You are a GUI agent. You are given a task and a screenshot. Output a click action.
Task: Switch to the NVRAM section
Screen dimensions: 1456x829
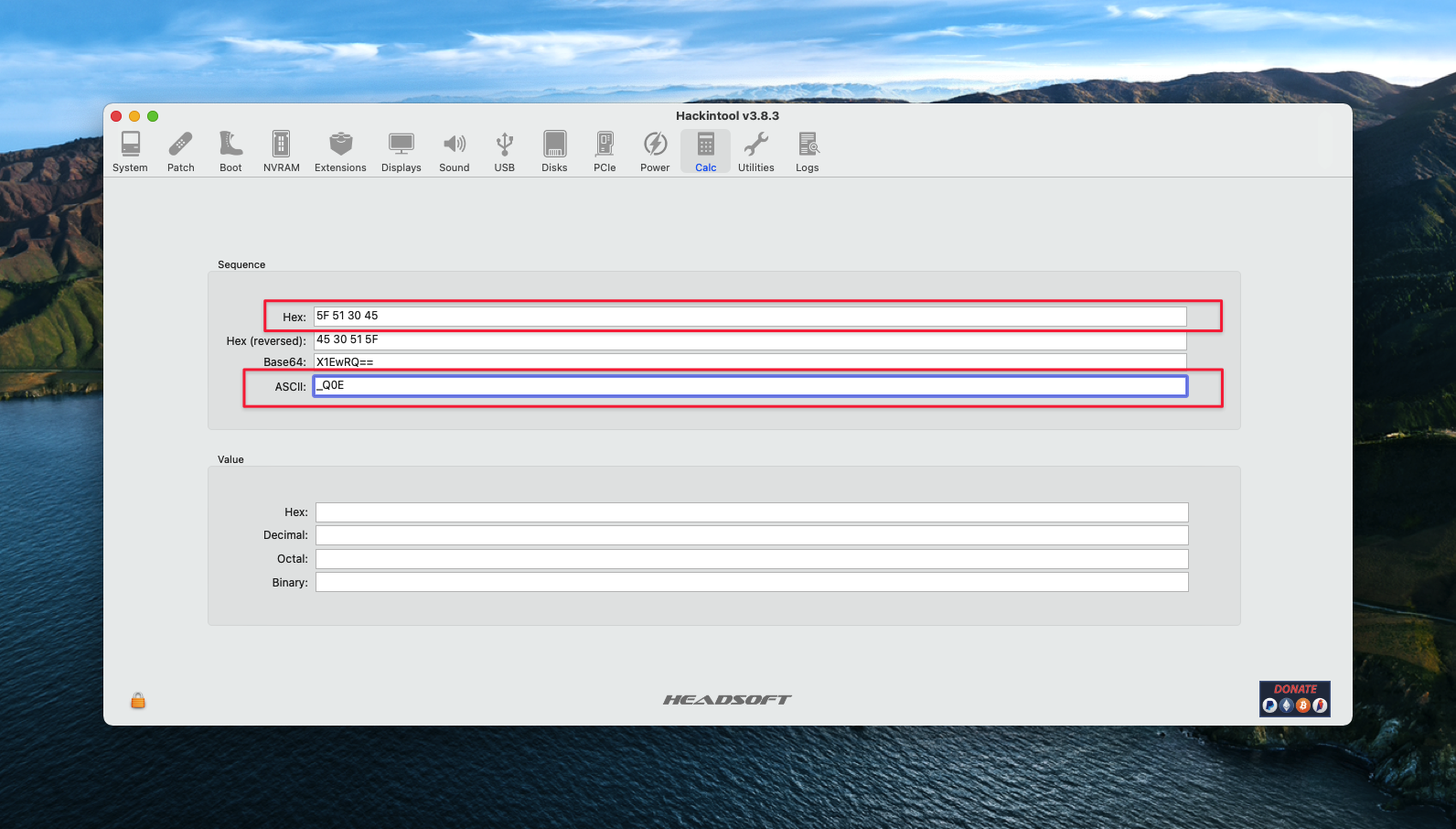point(281,151)
